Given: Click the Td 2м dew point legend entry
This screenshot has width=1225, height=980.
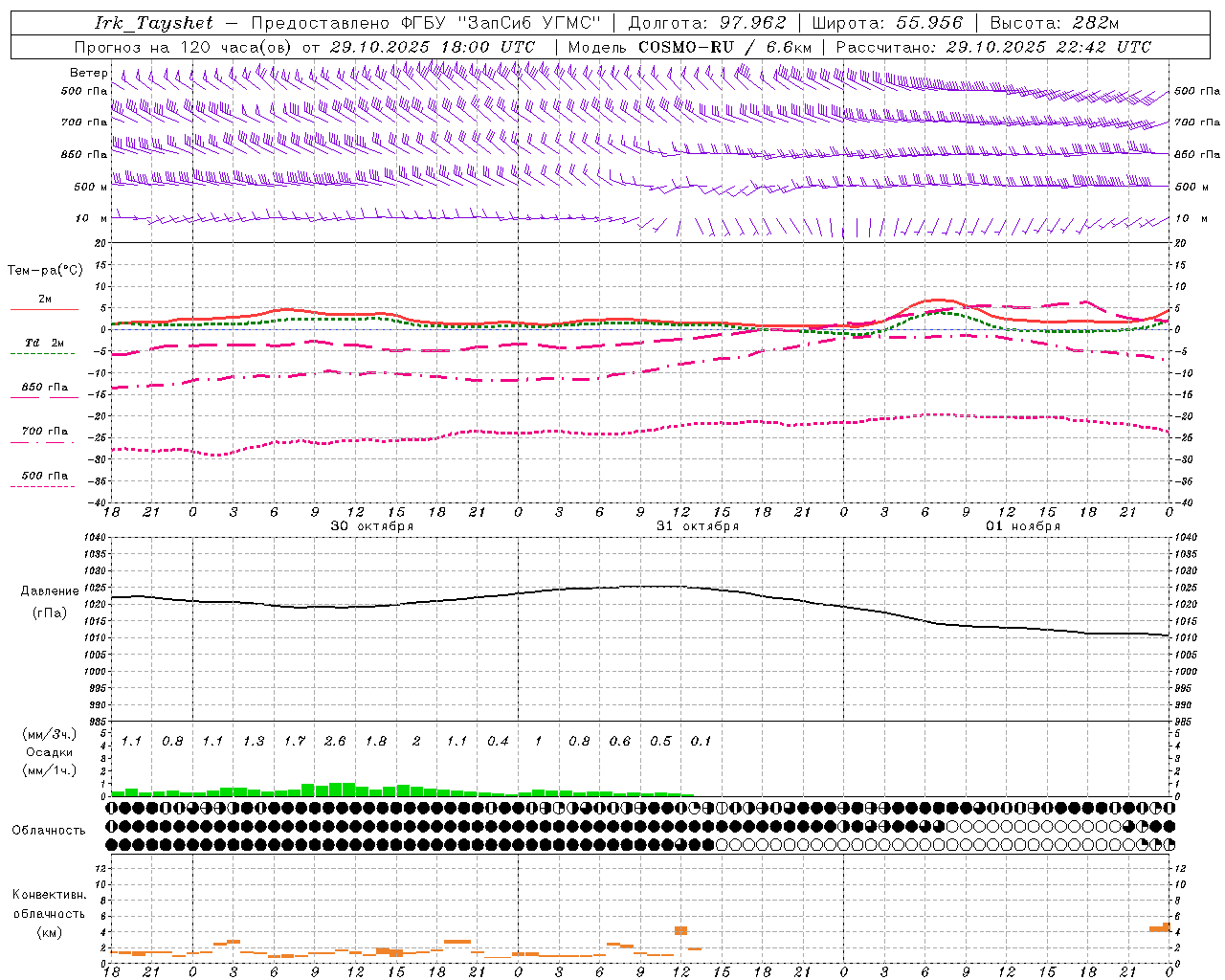Looking at the screenshot, I should [x=45, y=343].
